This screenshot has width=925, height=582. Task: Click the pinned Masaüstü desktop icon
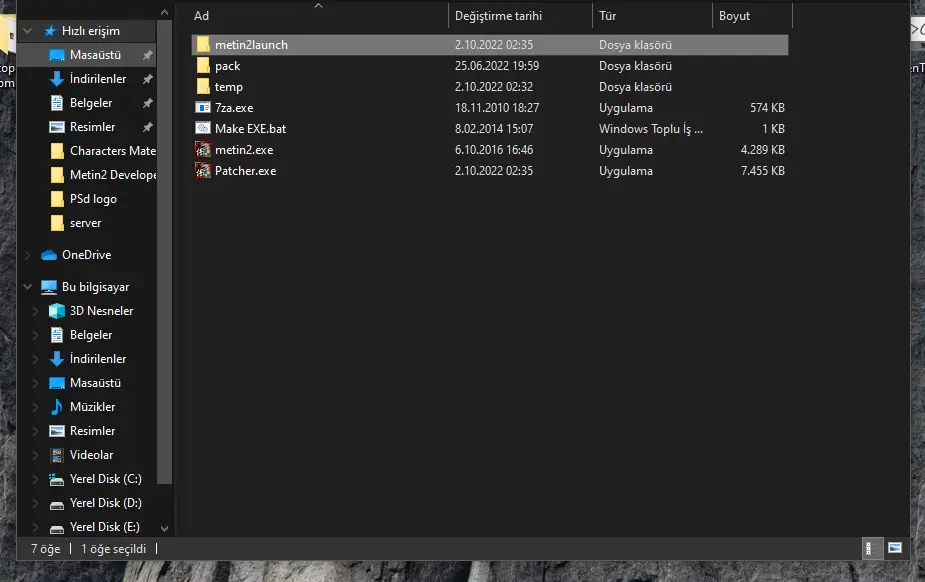[57, 55]
